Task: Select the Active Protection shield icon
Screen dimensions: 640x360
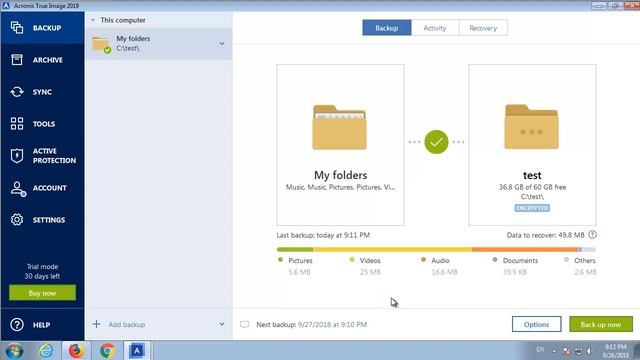Action: click(x=17, y=156)
